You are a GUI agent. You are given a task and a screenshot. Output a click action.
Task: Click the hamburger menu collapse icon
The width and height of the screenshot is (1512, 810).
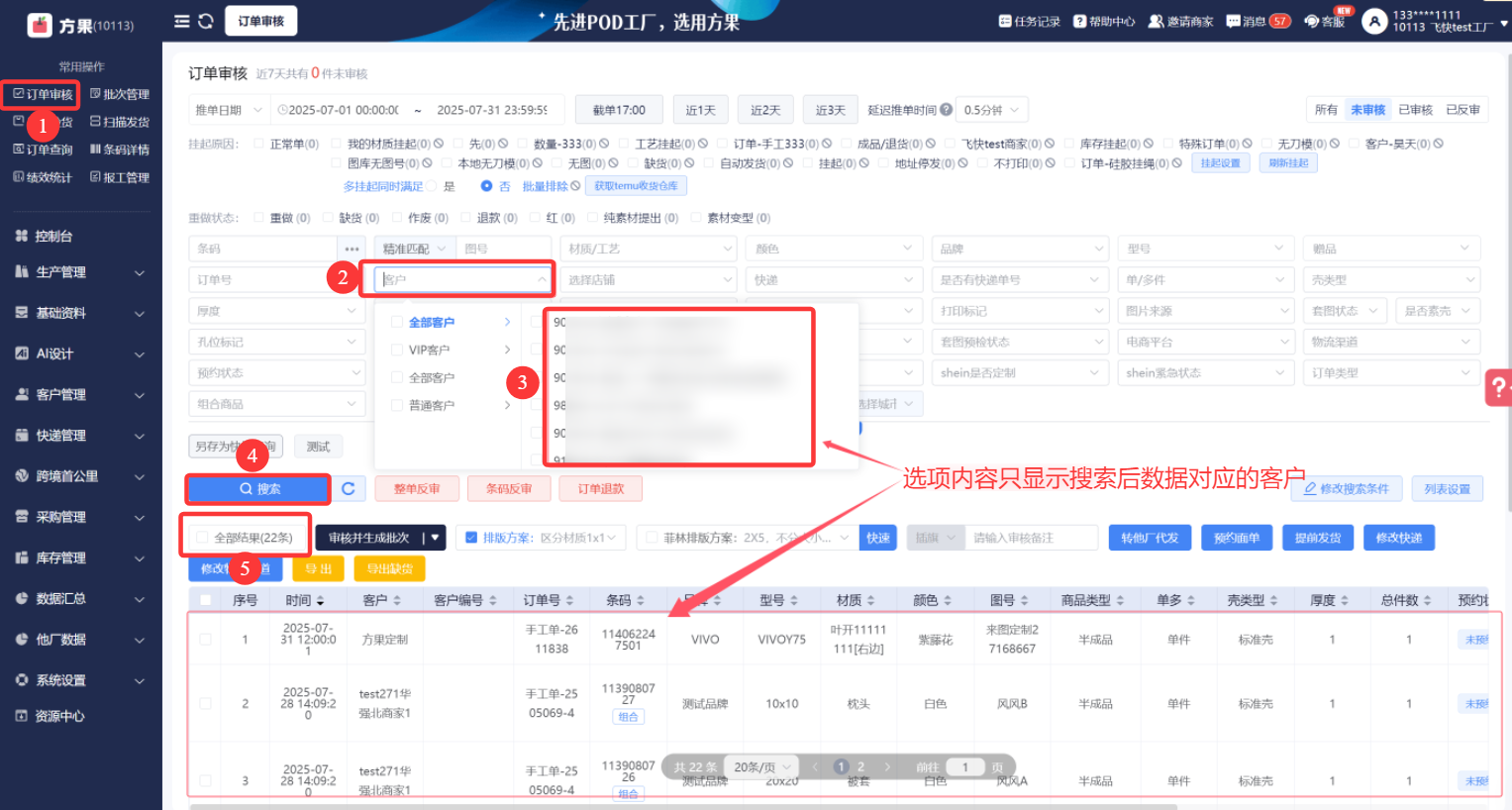point(181,21)
